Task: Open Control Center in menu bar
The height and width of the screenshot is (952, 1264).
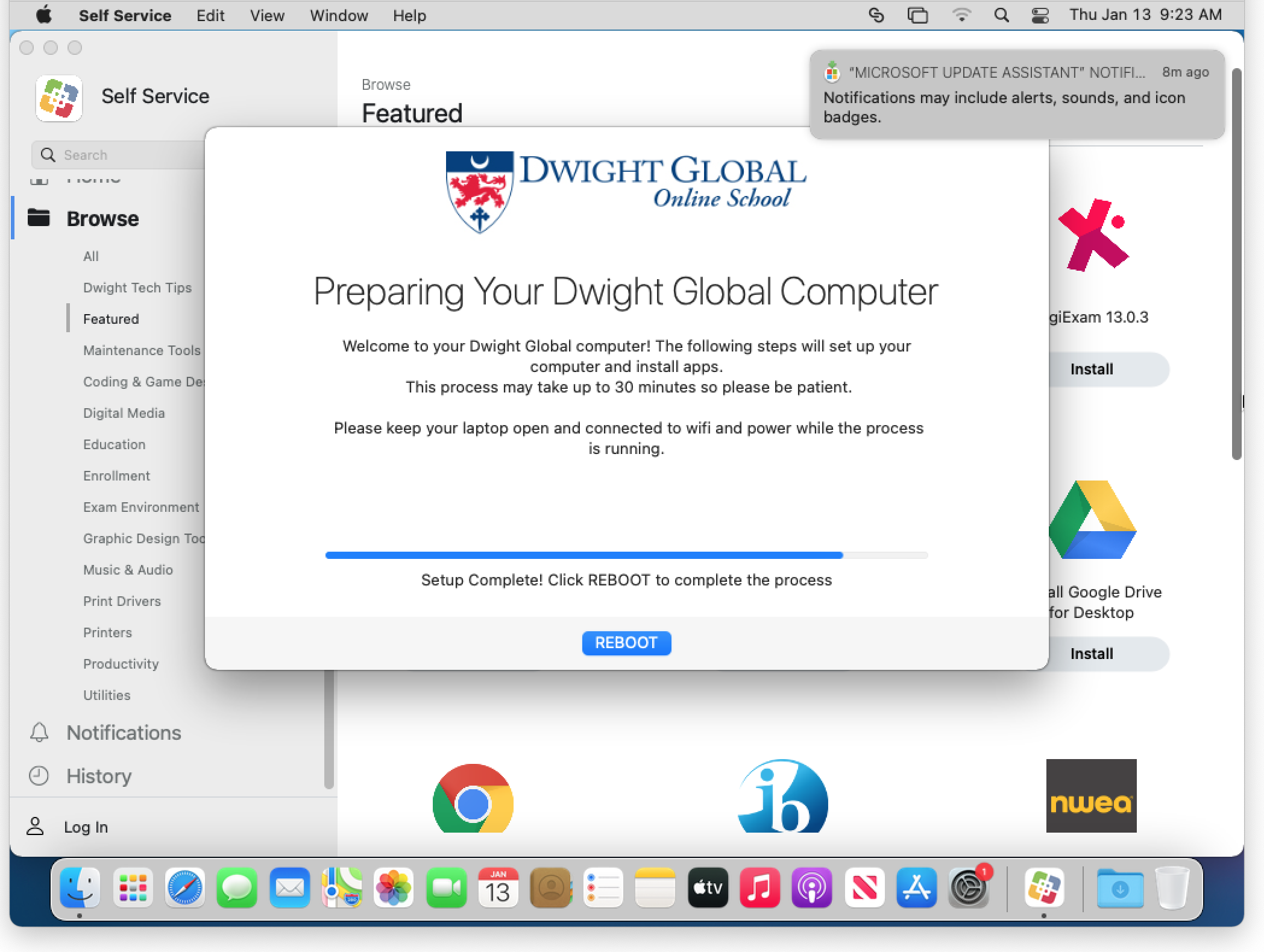Action: pos(1040,16)
